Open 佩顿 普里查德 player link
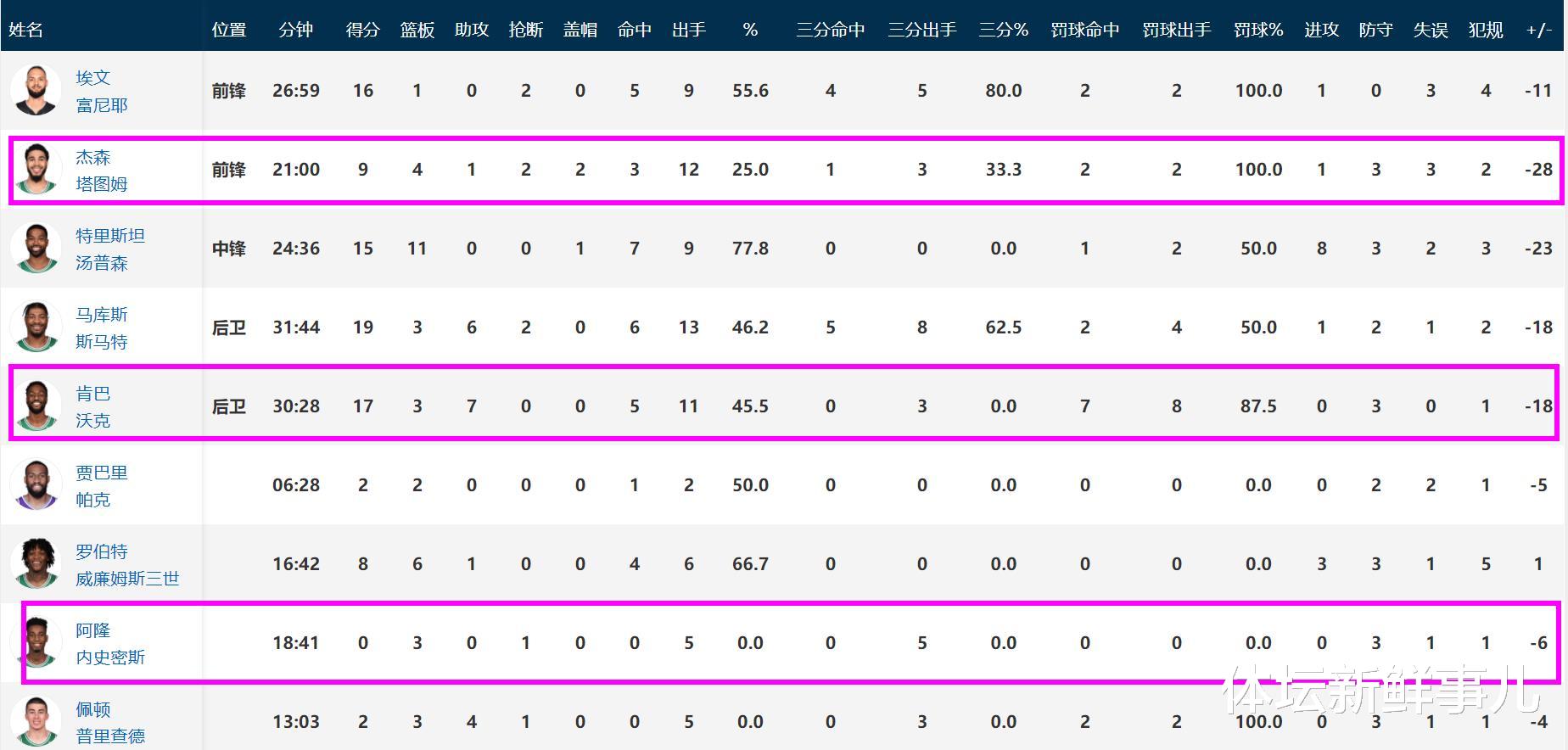This screenshot has height=750, width=1568. click(x=109, y=722)
